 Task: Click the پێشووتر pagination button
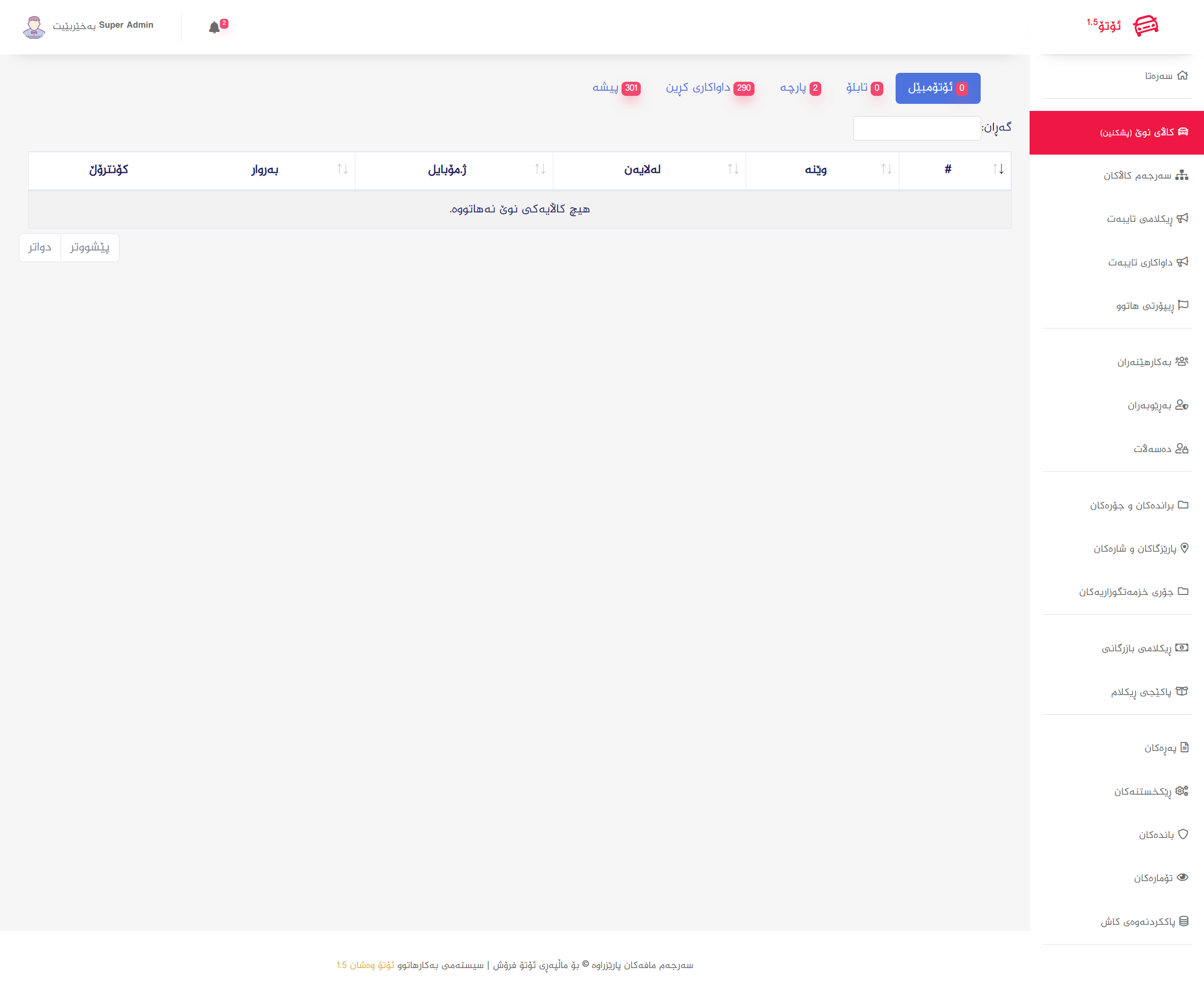click(x=89, y=248)
